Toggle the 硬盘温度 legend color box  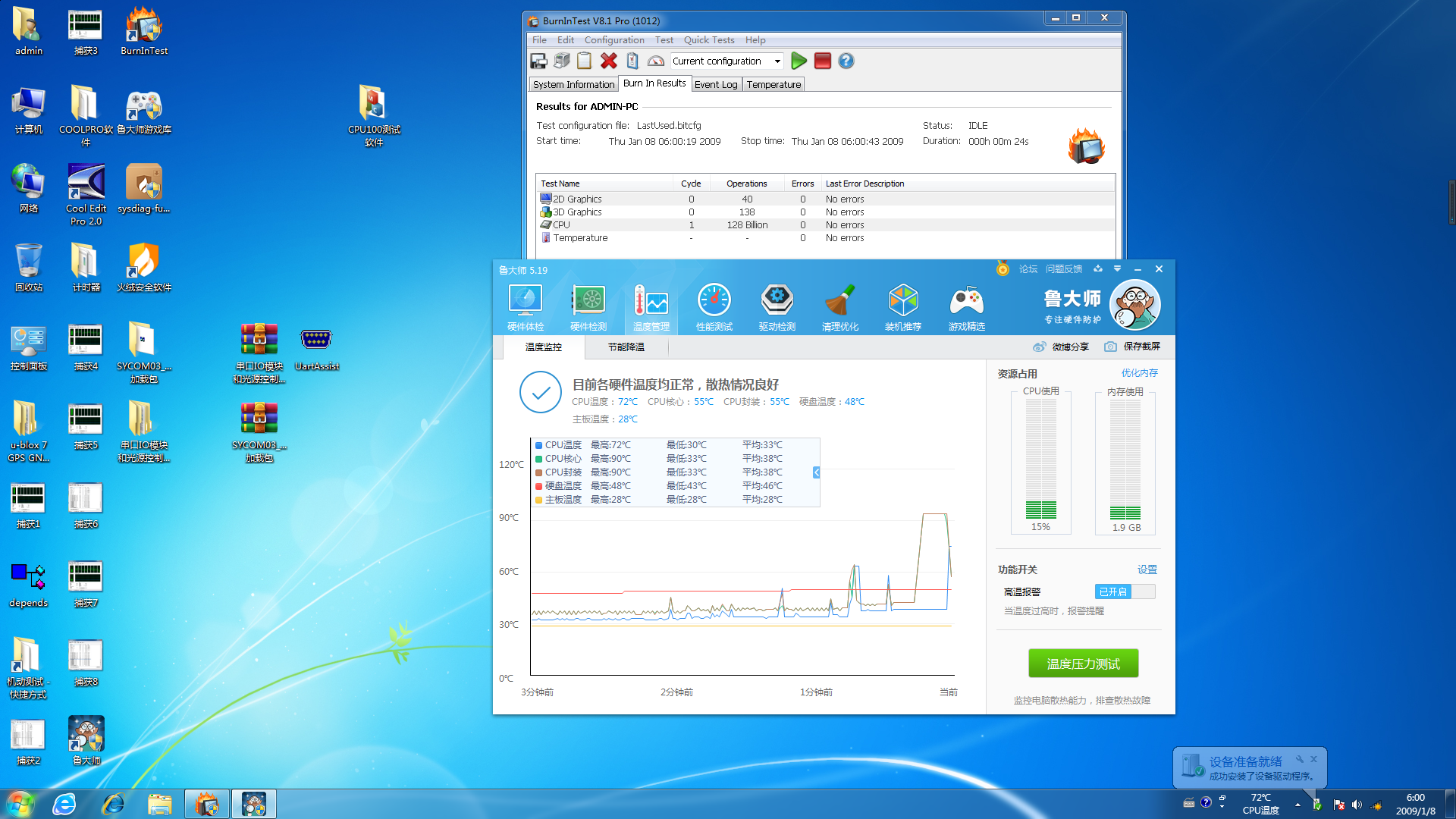[x=538, y=486]
